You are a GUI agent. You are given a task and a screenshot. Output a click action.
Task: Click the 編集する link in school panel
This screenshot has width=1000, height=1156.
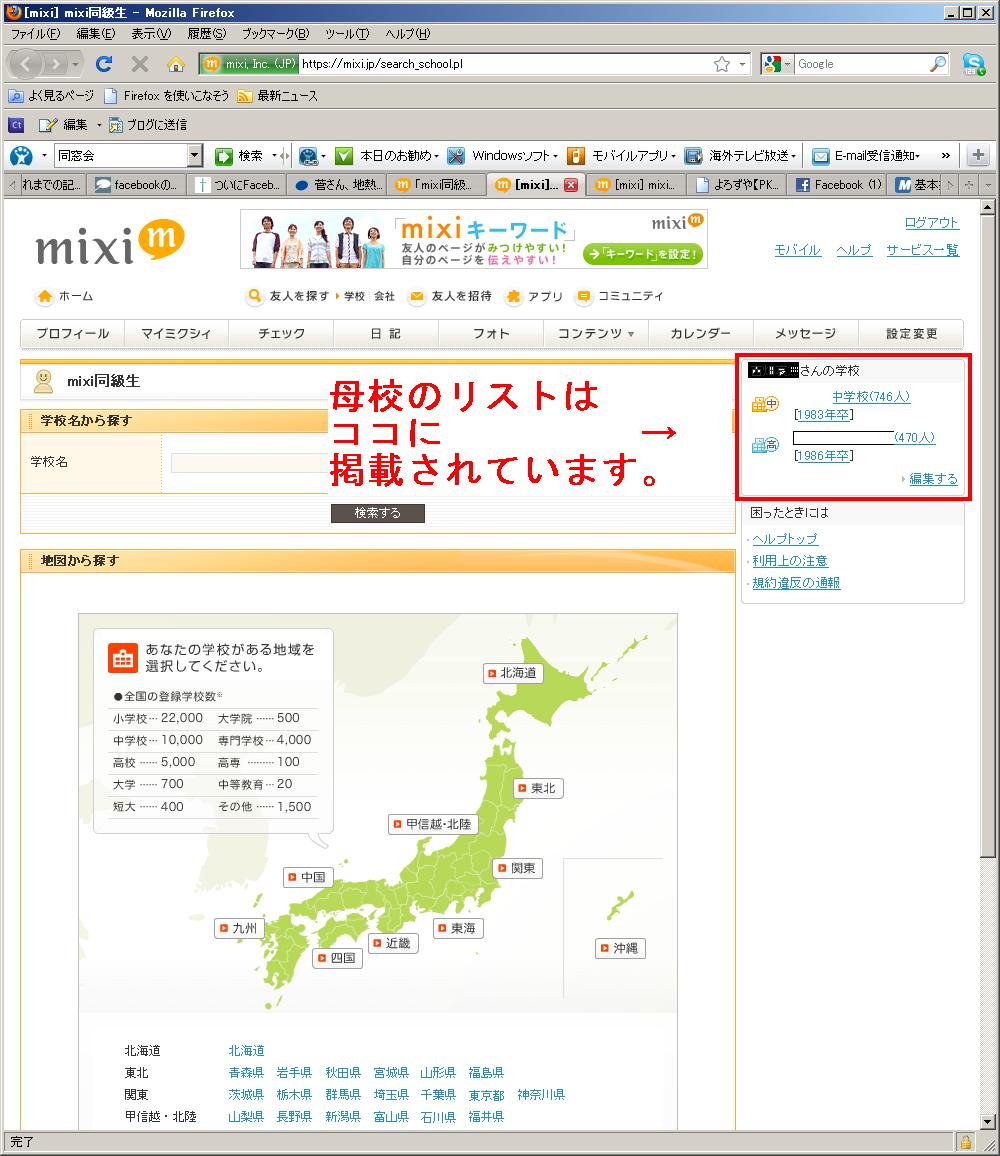pos(933,478)
